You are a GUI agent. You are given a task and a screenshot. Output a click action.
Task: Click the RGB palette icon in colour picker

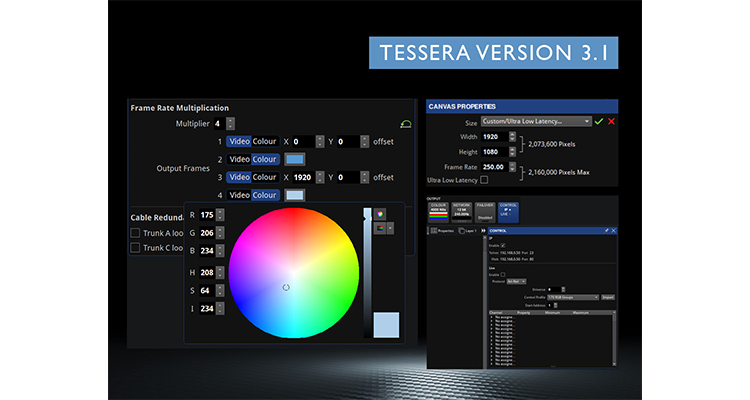point(380,228)
